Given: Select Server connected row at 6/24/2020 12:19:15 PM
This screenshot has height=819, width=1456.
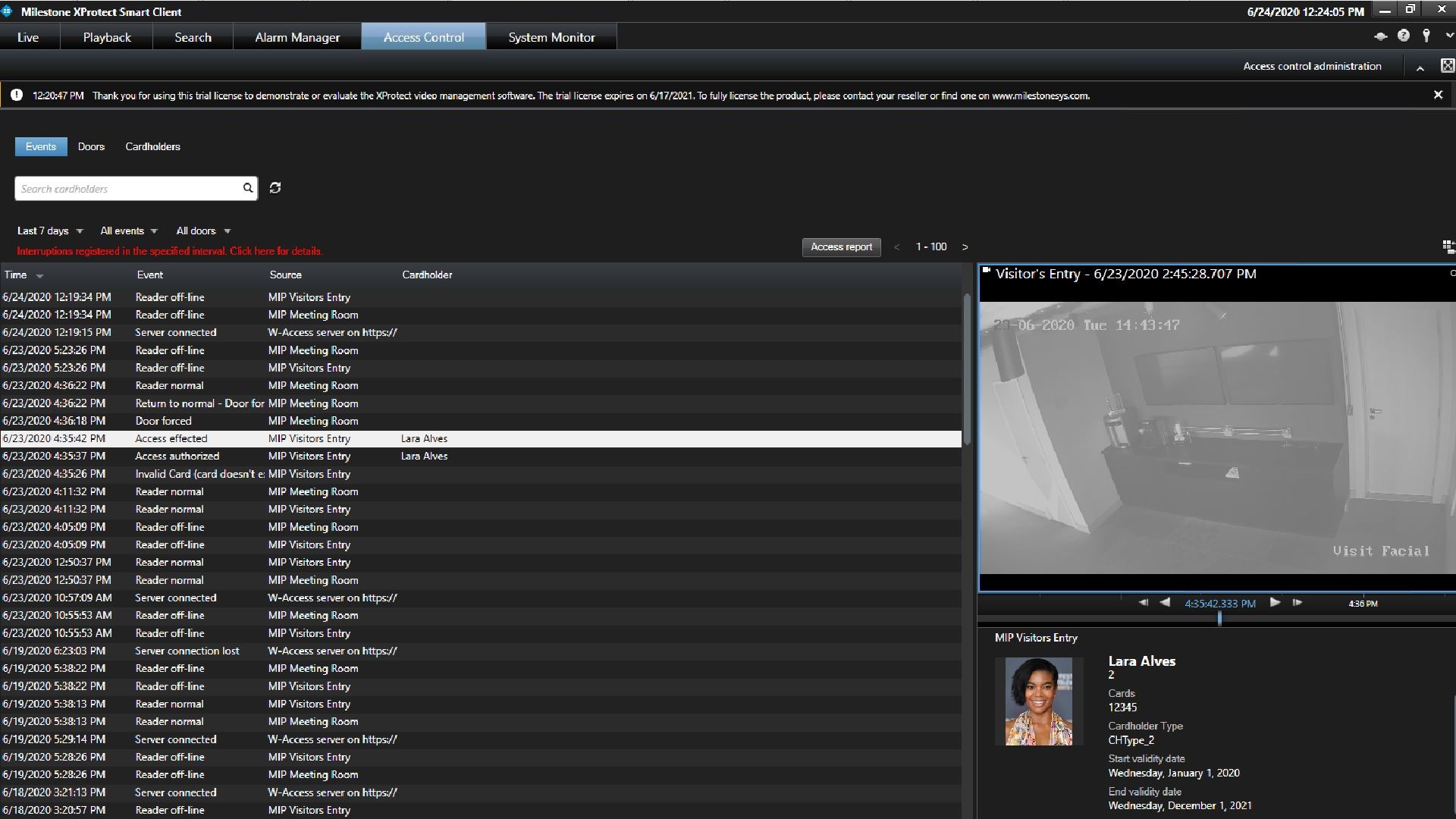Looking at the screenshot, I should tap(481, 332).
